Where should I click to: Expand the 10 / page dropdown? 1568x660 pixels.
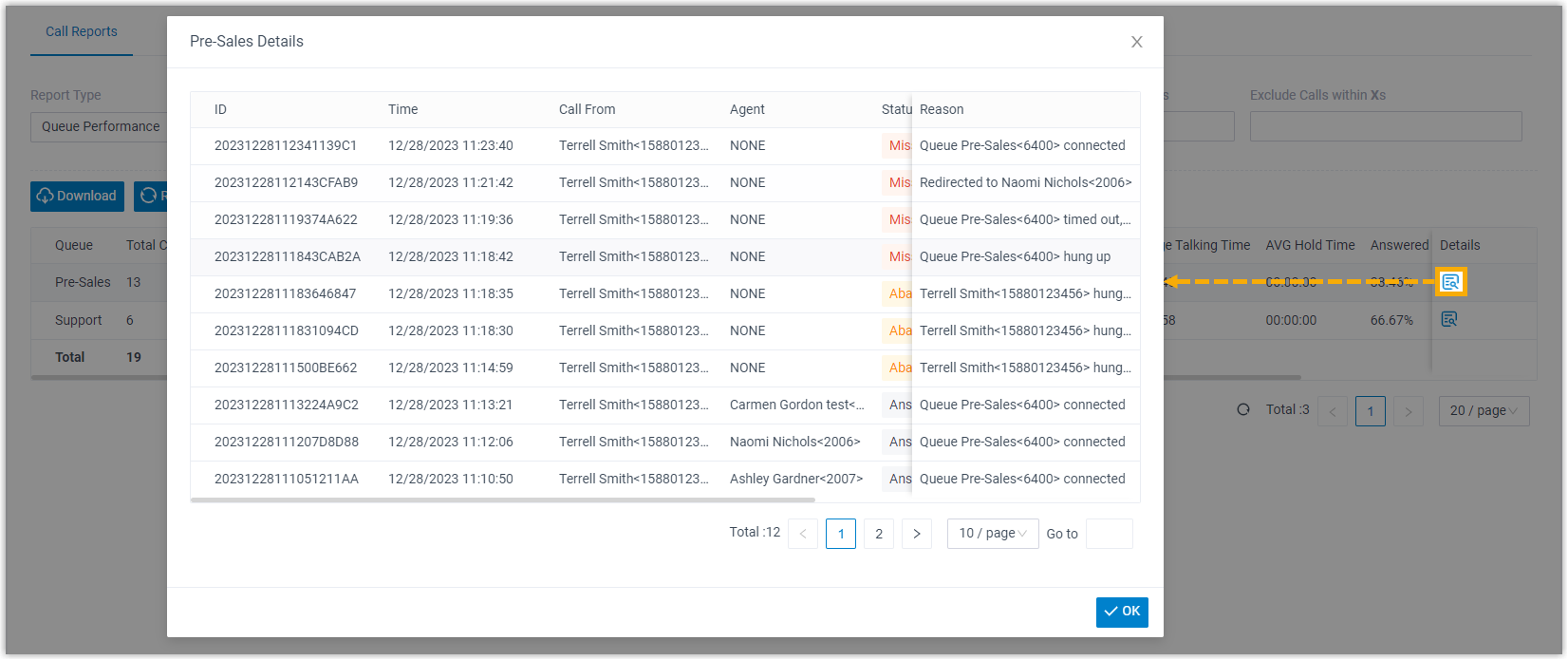(x=993, y=534)
